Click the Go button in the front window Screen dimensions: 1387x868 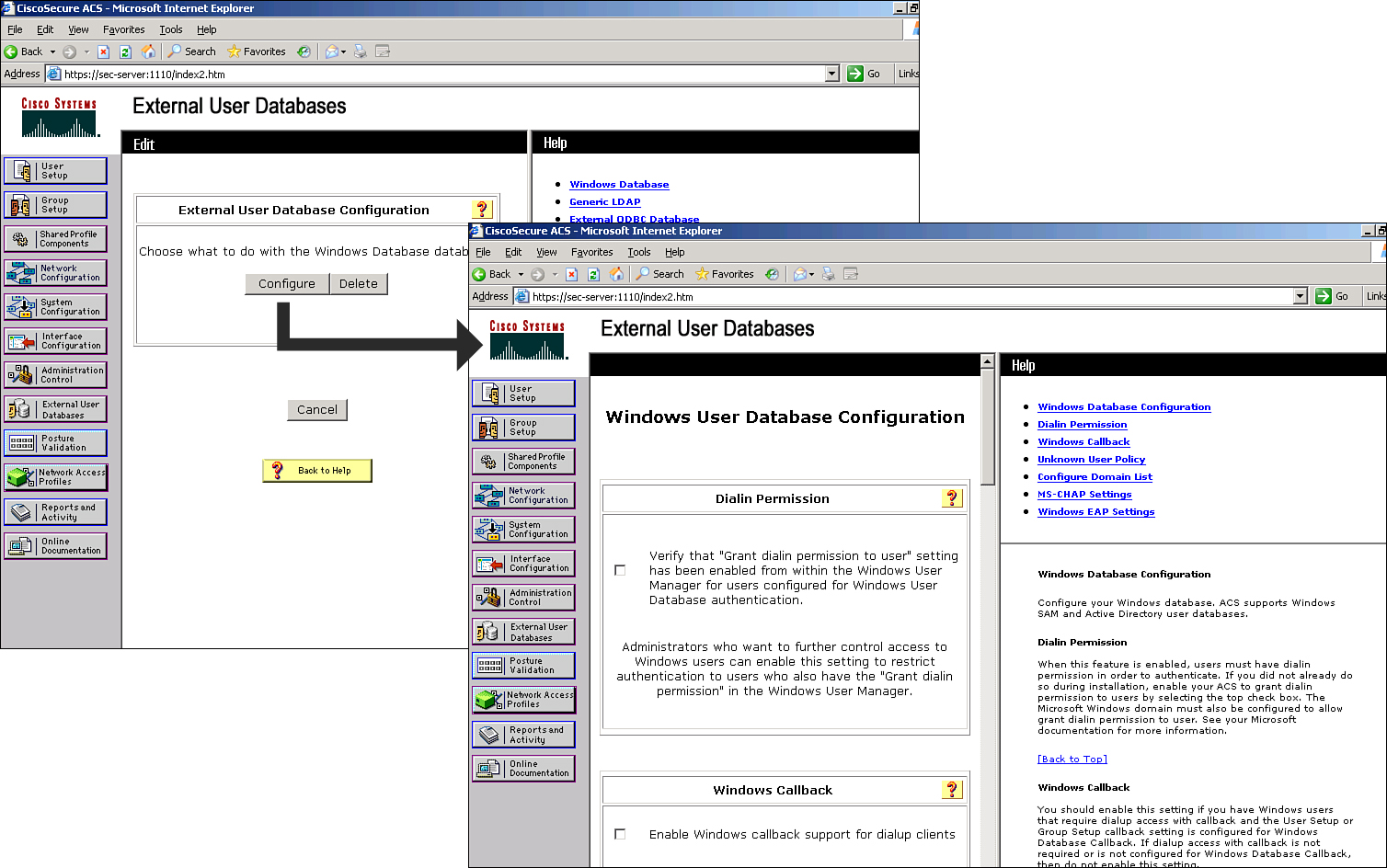[1333, 296]
